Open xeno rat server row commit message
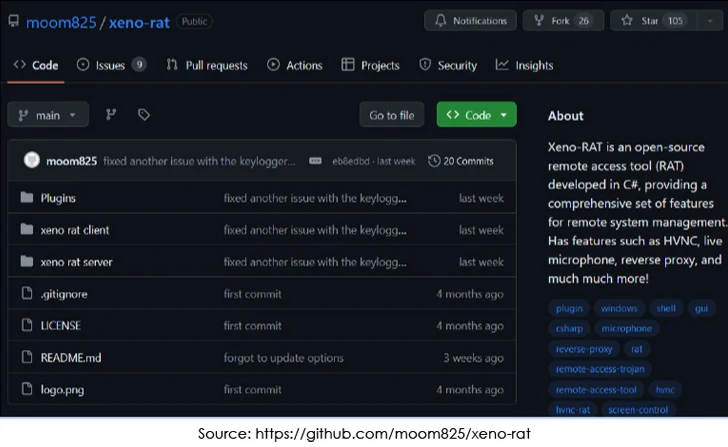This screenshot has width=728, height=447. (x=315, y=262)
